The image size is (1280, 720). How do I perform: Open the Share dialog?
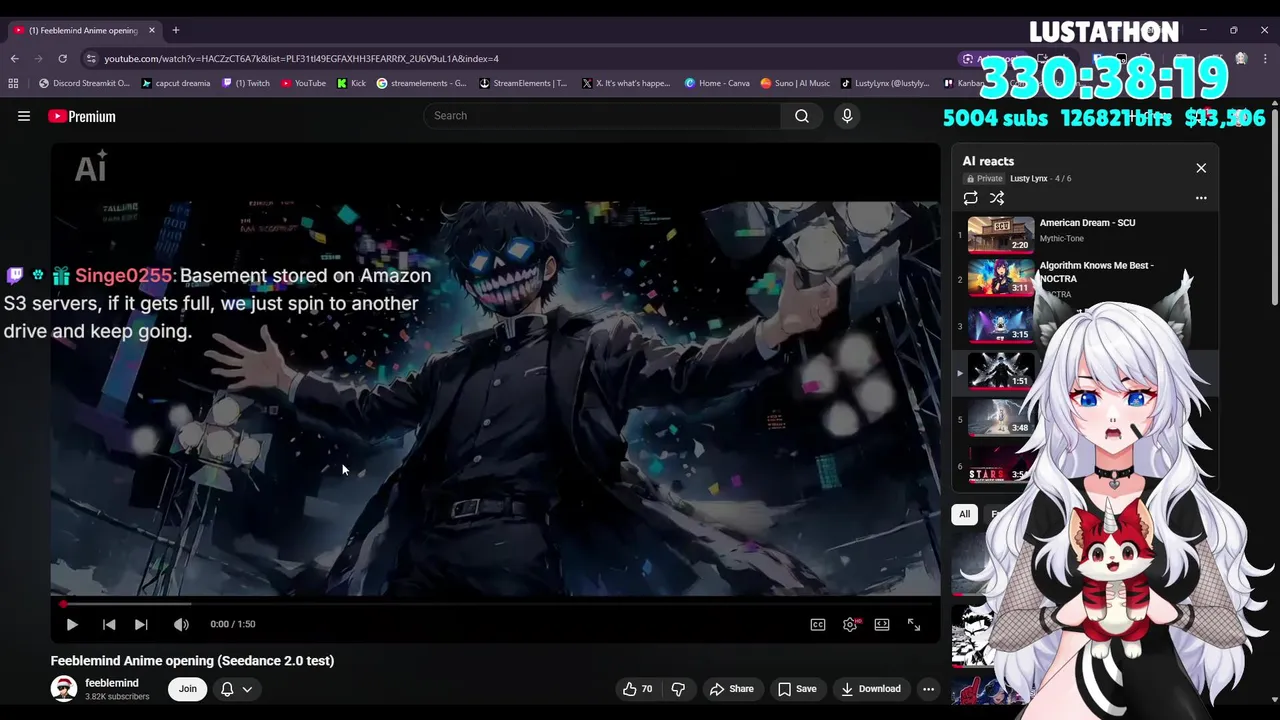point(731,688)
